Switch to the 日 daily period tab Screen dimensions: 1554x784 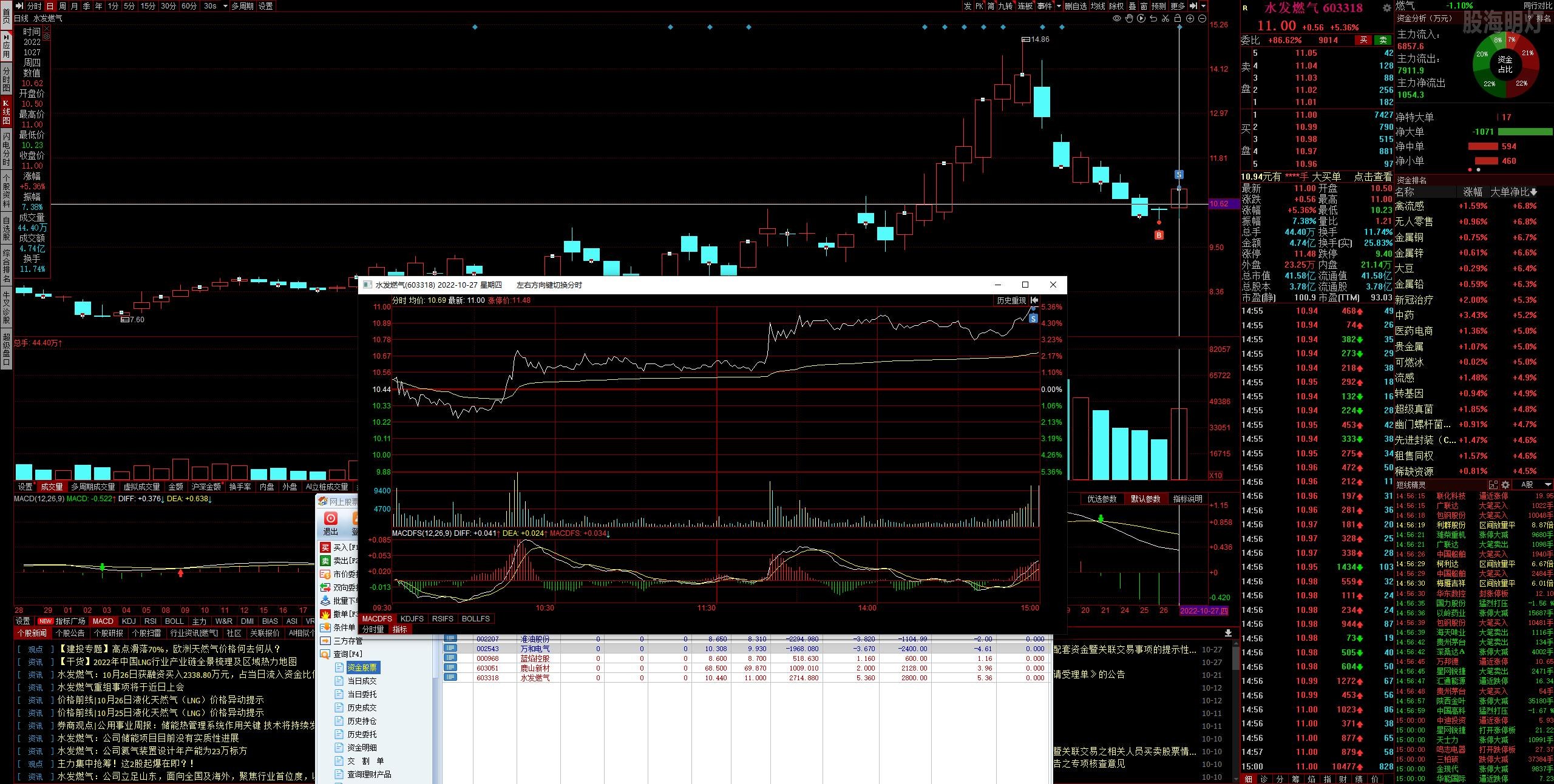tap(50, 6)
